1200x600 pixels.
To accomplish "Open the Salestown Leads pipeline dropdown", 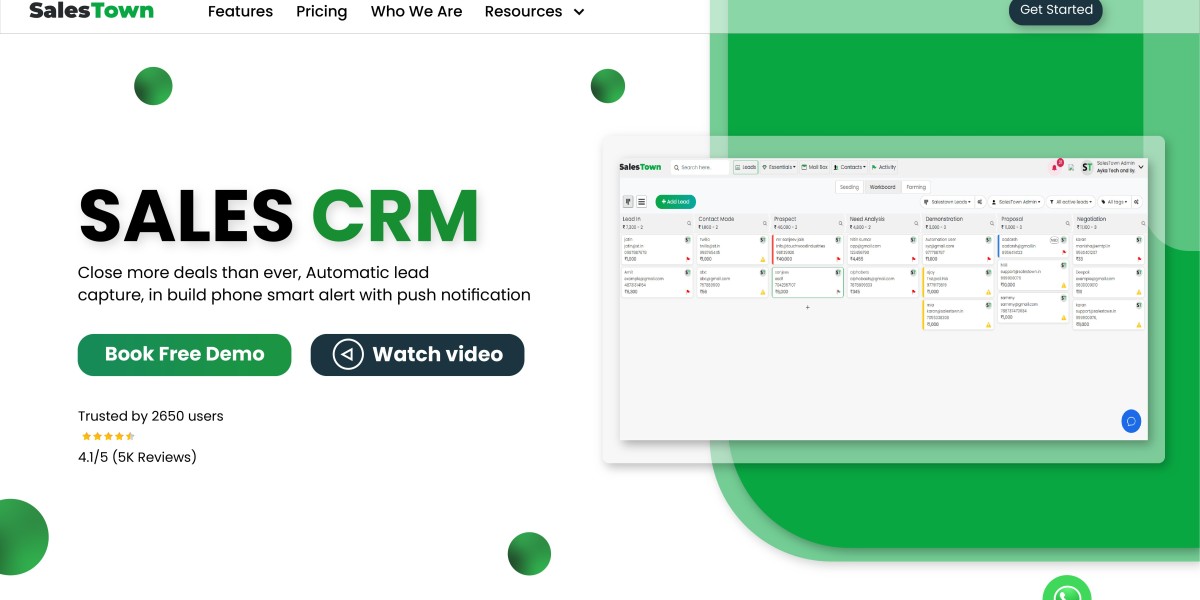I will pyautogui.click(x=948, y=202).
